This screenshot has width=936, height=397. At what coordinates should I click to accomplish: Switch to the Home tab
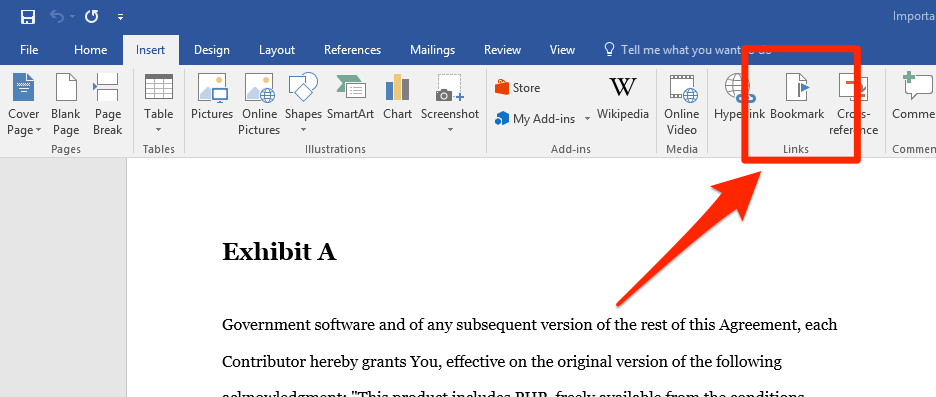(91, 50)
